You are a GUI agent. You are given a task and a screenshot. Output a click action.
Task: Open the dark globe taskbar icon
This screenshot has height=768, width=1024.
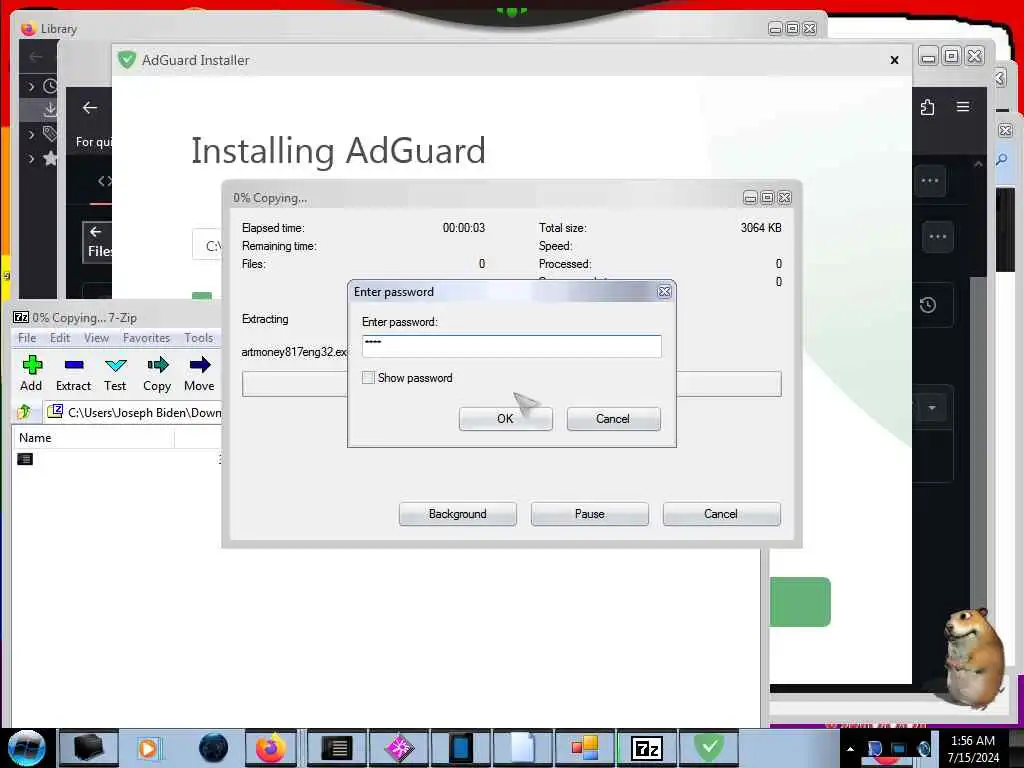[213, 748]
